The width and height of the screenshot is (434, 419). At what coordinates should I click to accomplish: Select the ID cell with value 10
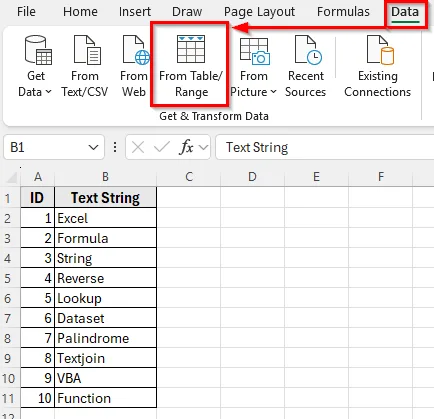38,398
